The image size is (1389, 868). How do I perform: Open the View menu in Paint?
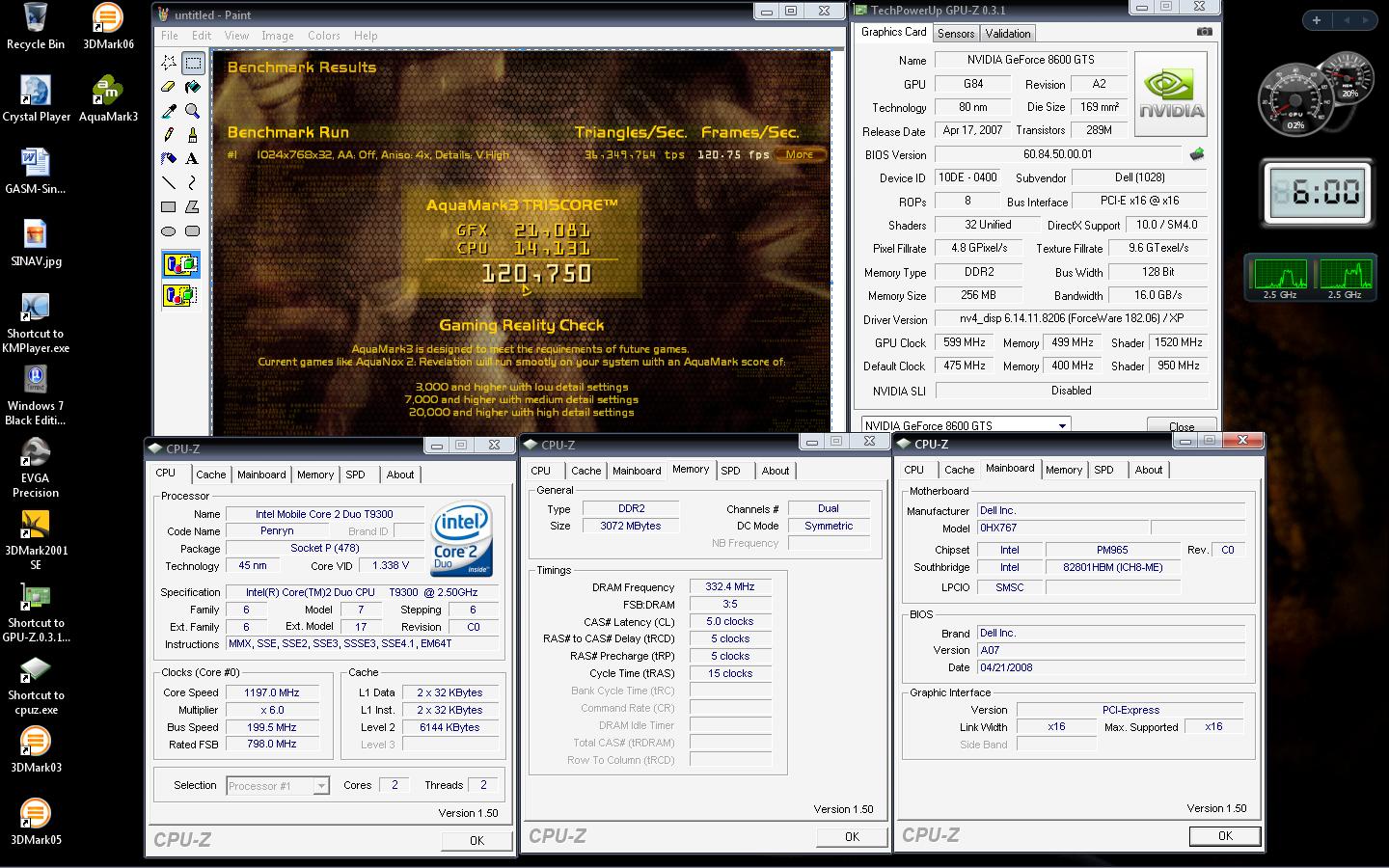coord(236,36)
